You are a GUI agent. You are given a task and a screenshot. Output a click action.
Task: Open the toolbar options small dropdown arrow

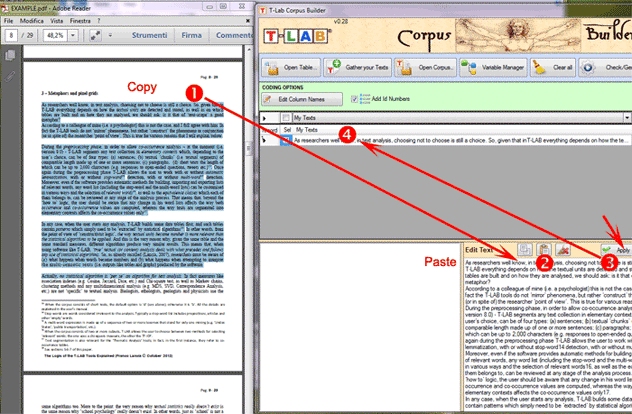[110, 35]
